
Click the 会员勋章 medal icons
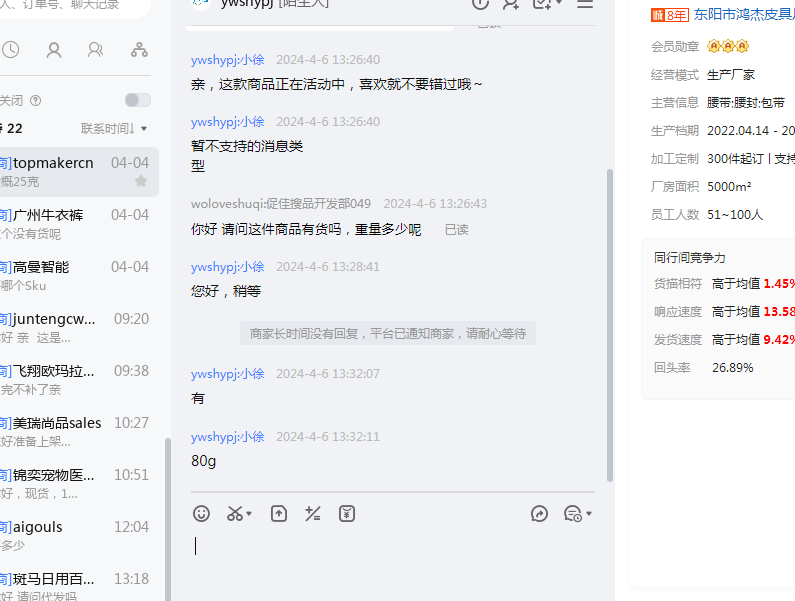coord(728,47)
